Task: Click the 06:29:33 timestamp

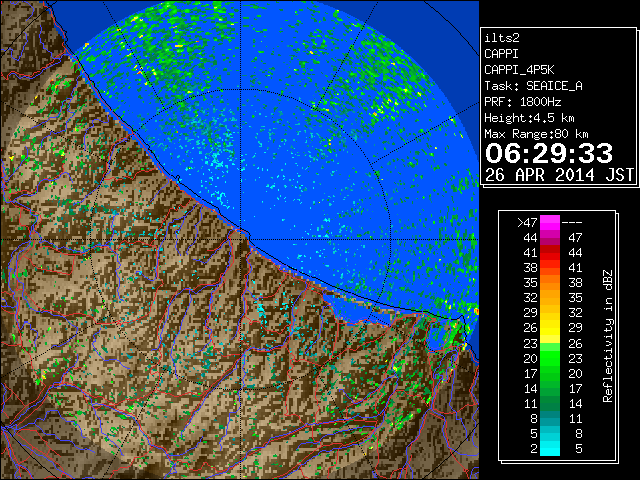Action: 549,153
